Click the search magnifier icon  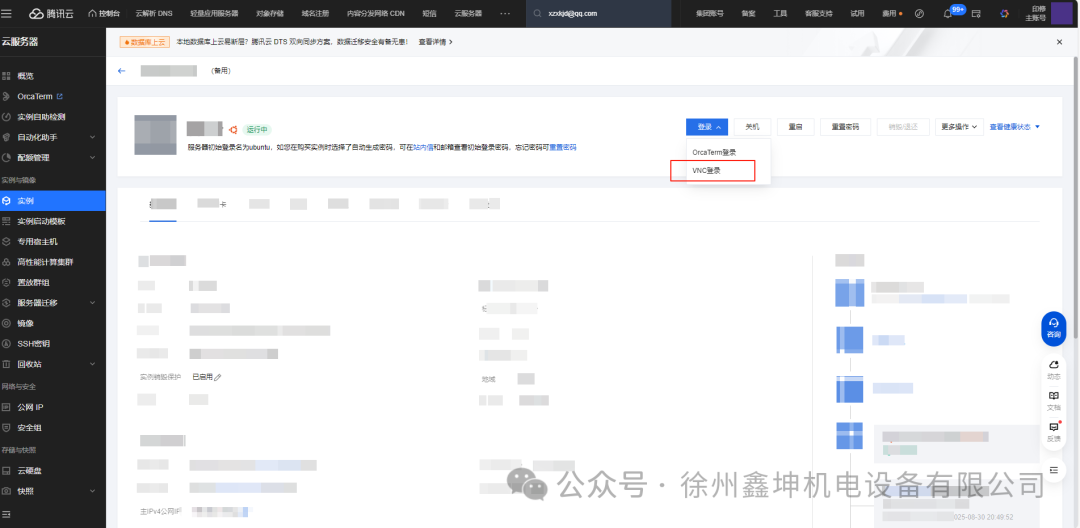(x=539, y=13)
